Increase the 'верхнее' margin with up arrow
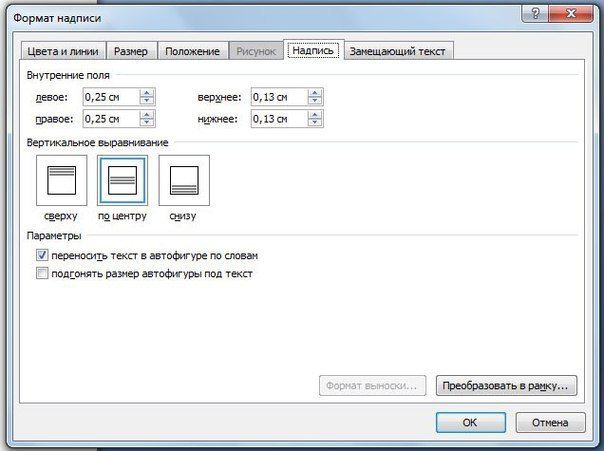The width and height of the screenshot is (604, 451). (315, 92)
